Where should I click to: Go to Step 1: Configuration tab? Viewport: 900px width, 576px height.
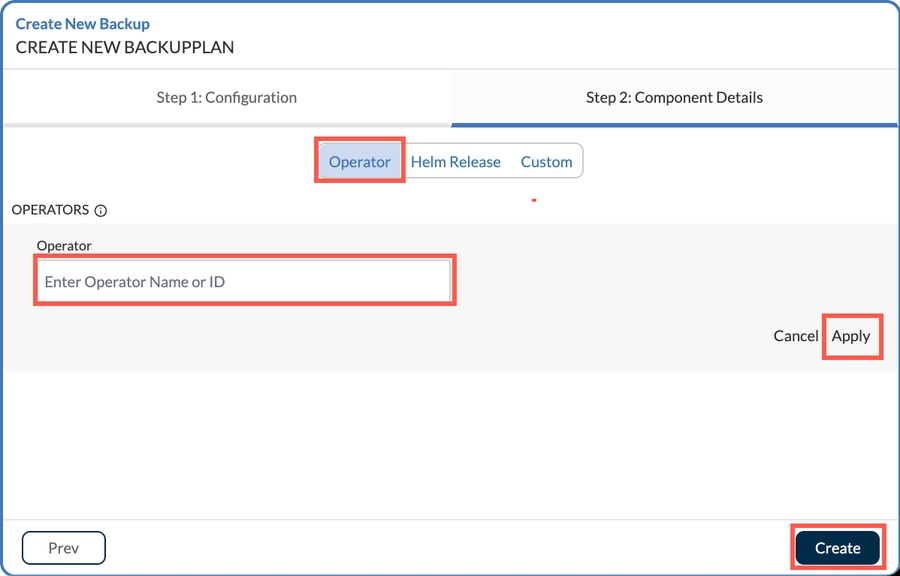[226, 98]
